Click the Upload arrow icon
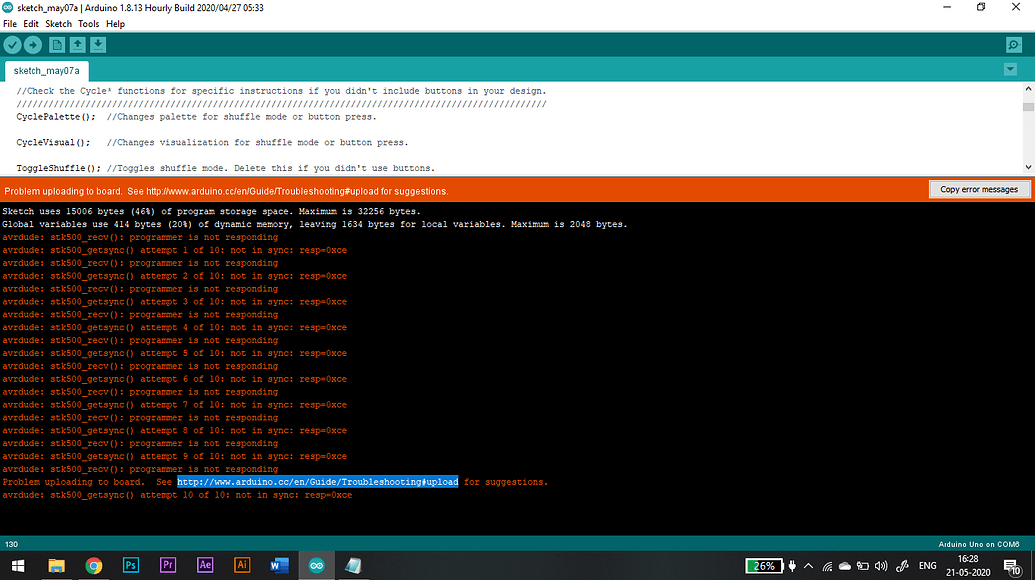Image resolution: width=1035 pixels, height=580 pixels. click(x=32, y=44)
